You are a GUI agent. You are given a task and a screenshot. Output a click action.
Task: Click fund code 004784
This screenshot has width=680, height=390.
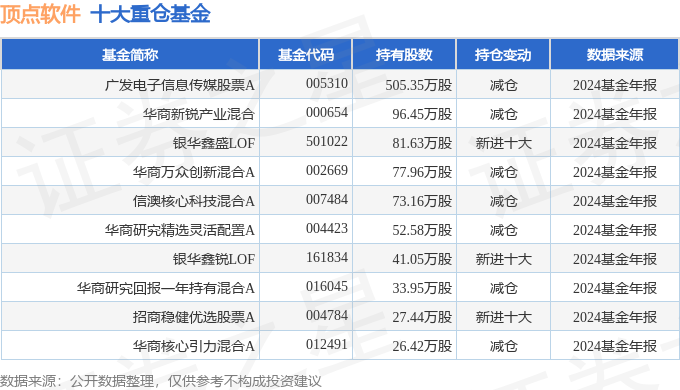coord(327,315)
